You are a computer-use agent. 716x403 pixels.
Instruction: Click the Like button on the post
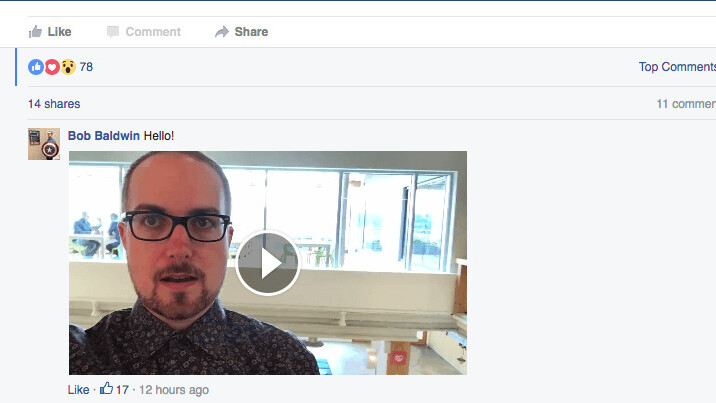point(50,31)
